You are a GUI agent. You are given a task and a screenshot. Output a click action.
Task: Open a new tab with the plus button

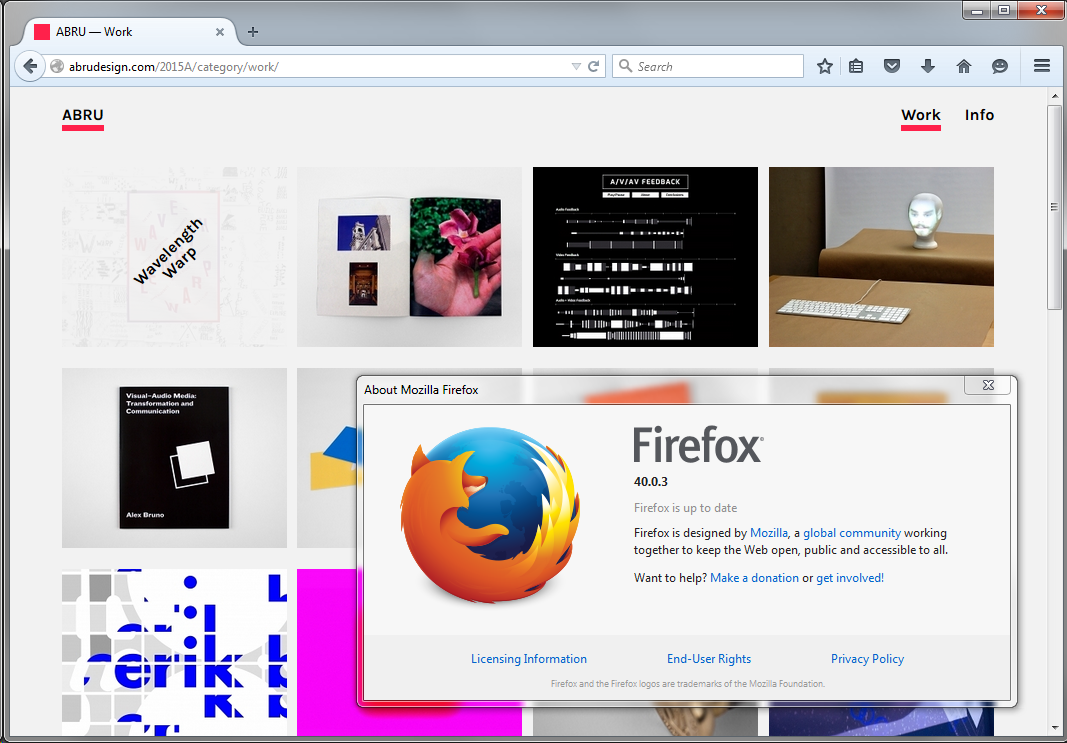click(252, 31)
